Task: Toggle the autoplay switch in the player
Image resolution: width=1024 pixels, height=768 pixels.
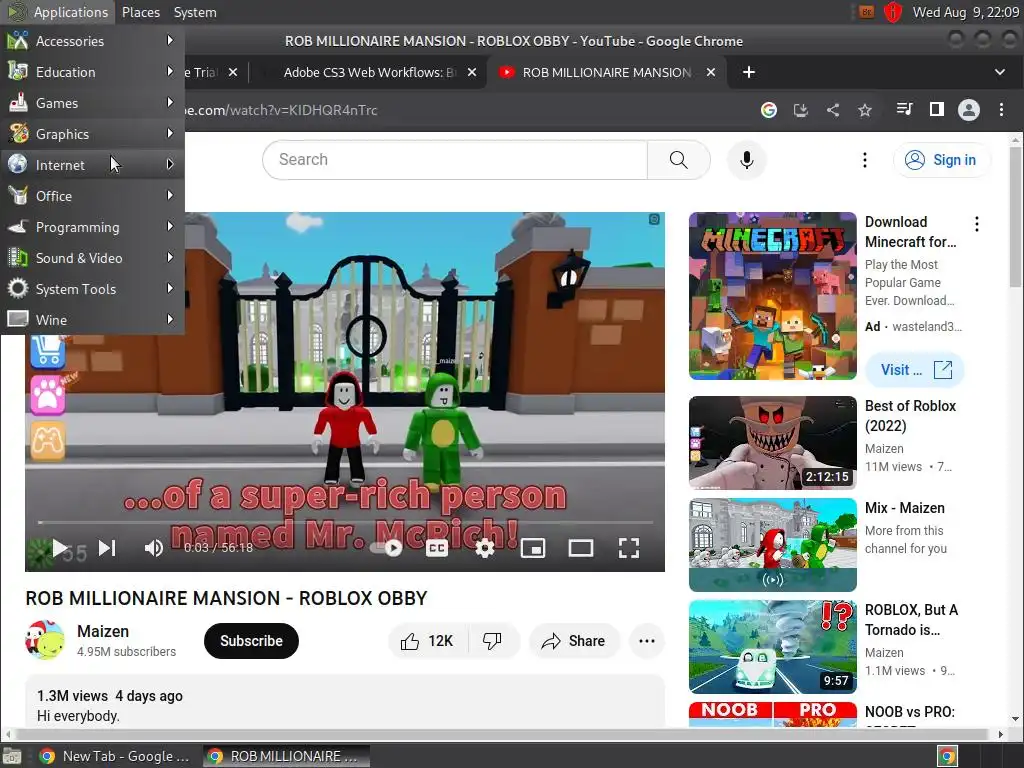Action: click(386, 548)
